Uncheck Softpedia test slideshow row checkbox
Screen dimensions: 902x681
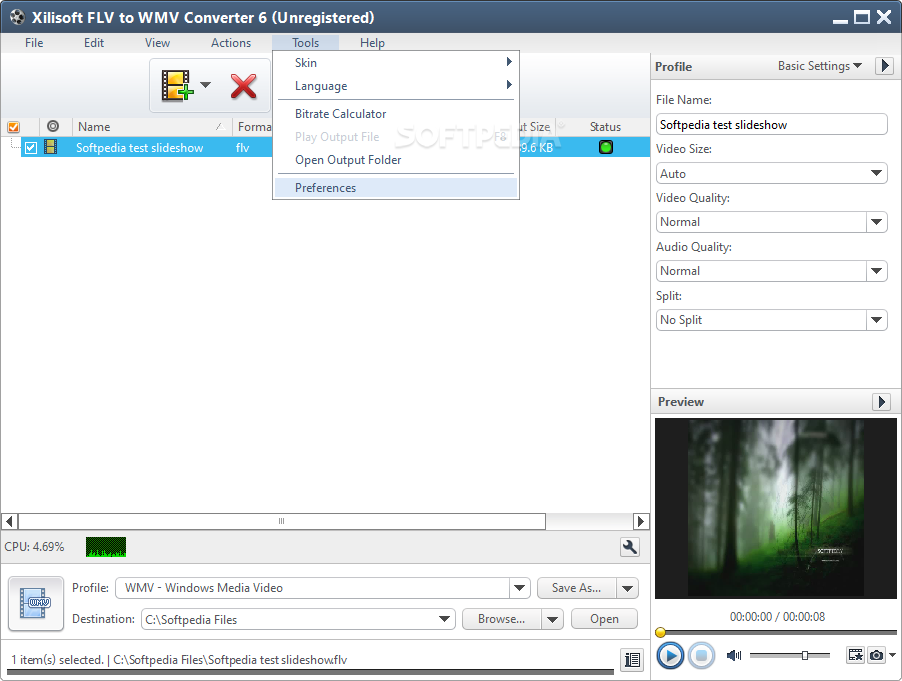pyautogui.click(x=31, y=148)
